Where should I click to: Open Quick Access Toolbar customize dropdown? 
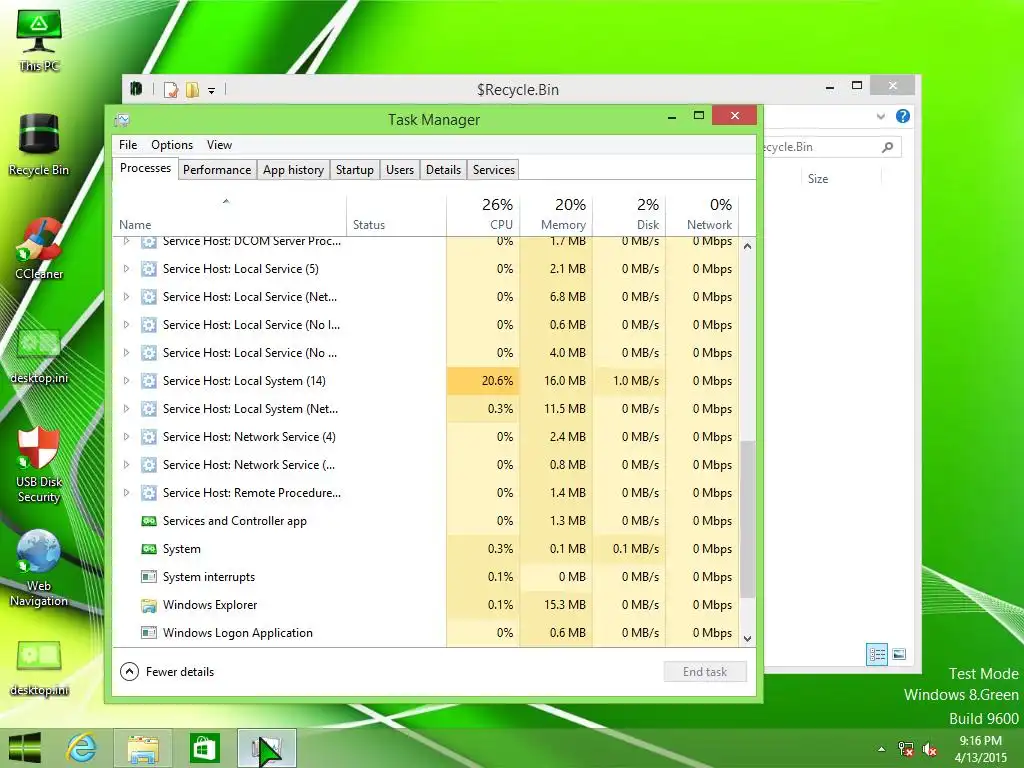coord(212,91)
